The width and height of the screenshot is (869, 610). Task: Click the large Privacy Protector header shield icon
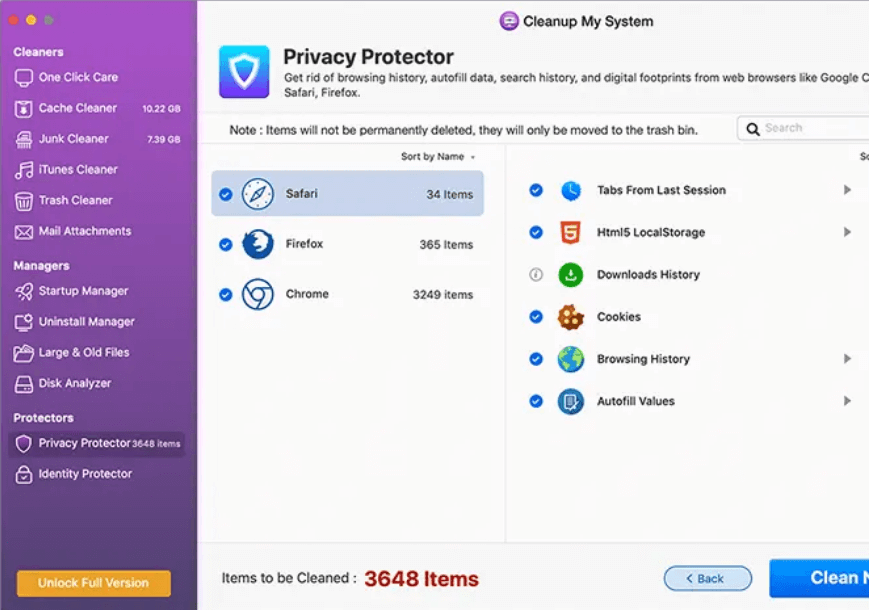pos(244,72)
